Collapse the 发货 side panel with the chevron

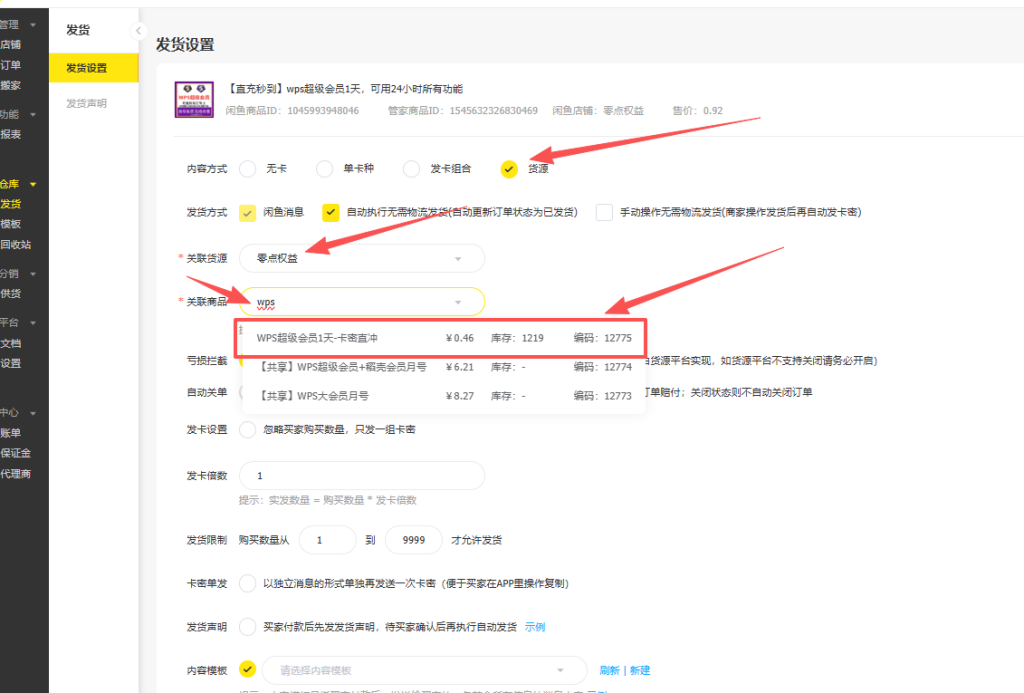[x=138, y=31]
